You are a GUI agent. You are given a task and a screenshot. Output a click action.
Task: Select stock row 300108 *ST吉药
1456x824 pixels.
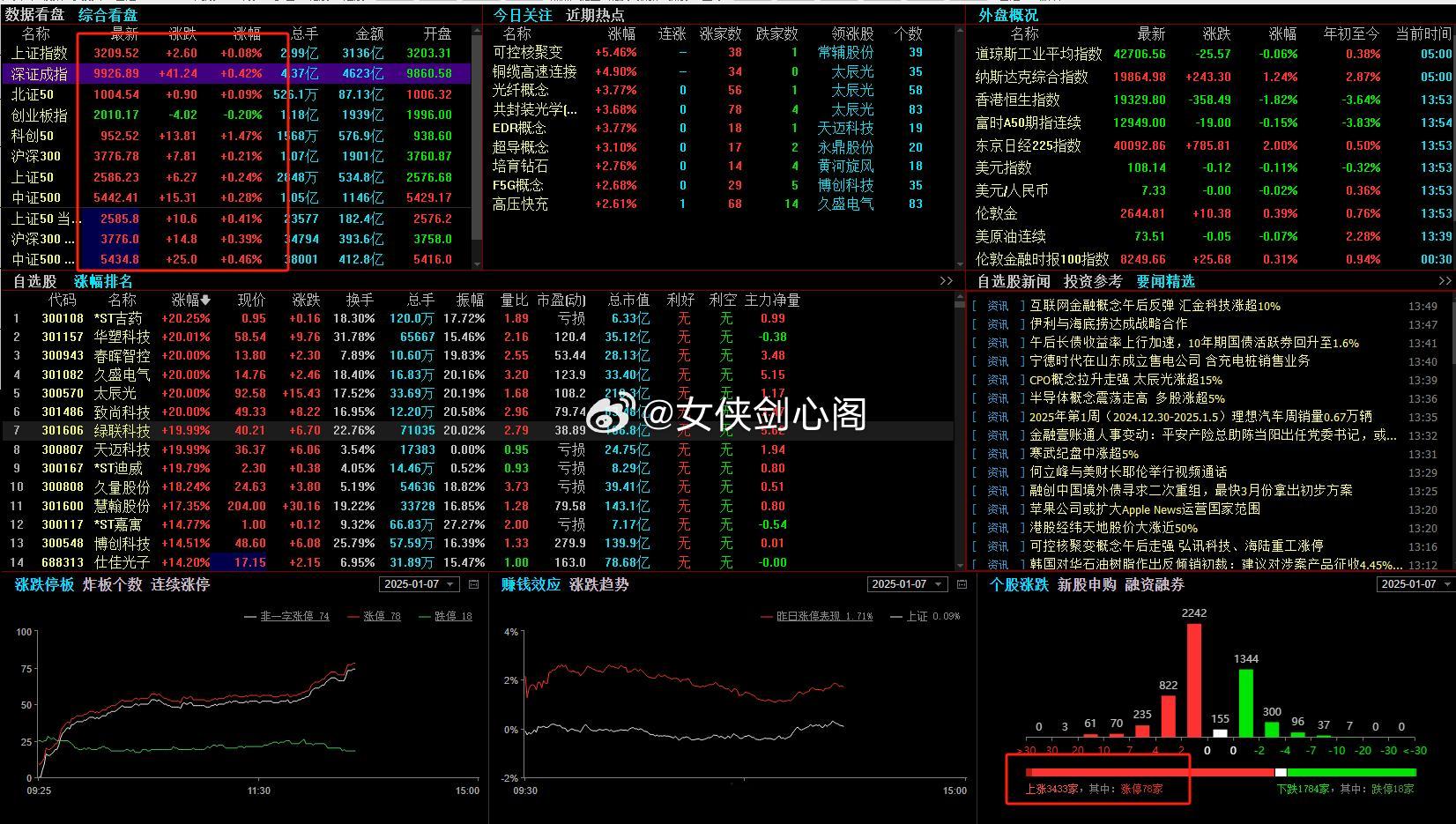[476, 319]
